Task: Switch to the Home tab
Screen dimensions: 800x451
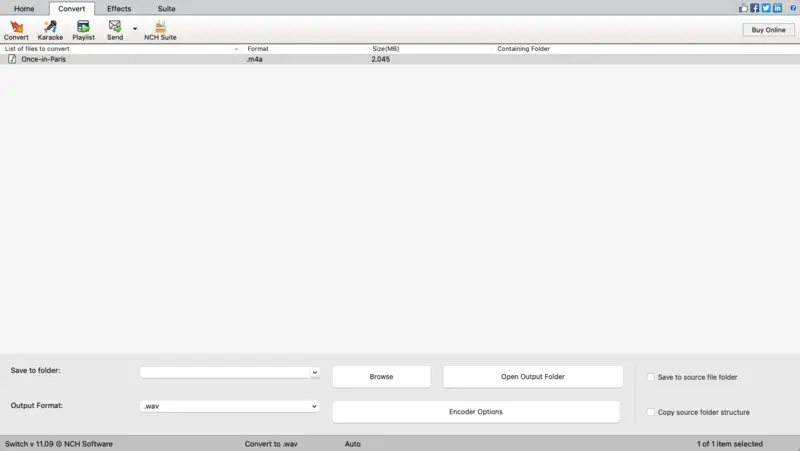Action: (24, 9)
